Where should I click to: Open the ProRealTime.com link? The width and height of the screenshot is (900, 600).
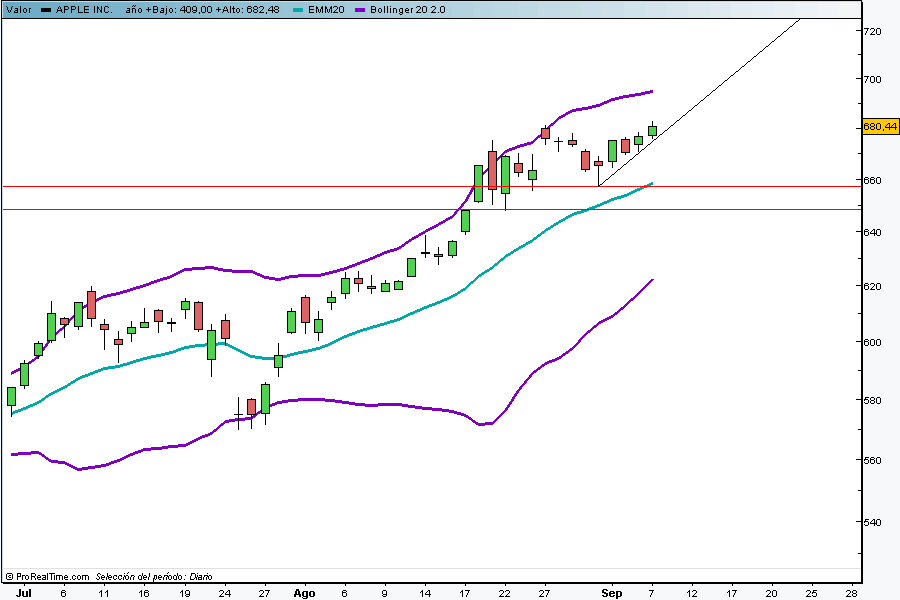coord(52,577)
